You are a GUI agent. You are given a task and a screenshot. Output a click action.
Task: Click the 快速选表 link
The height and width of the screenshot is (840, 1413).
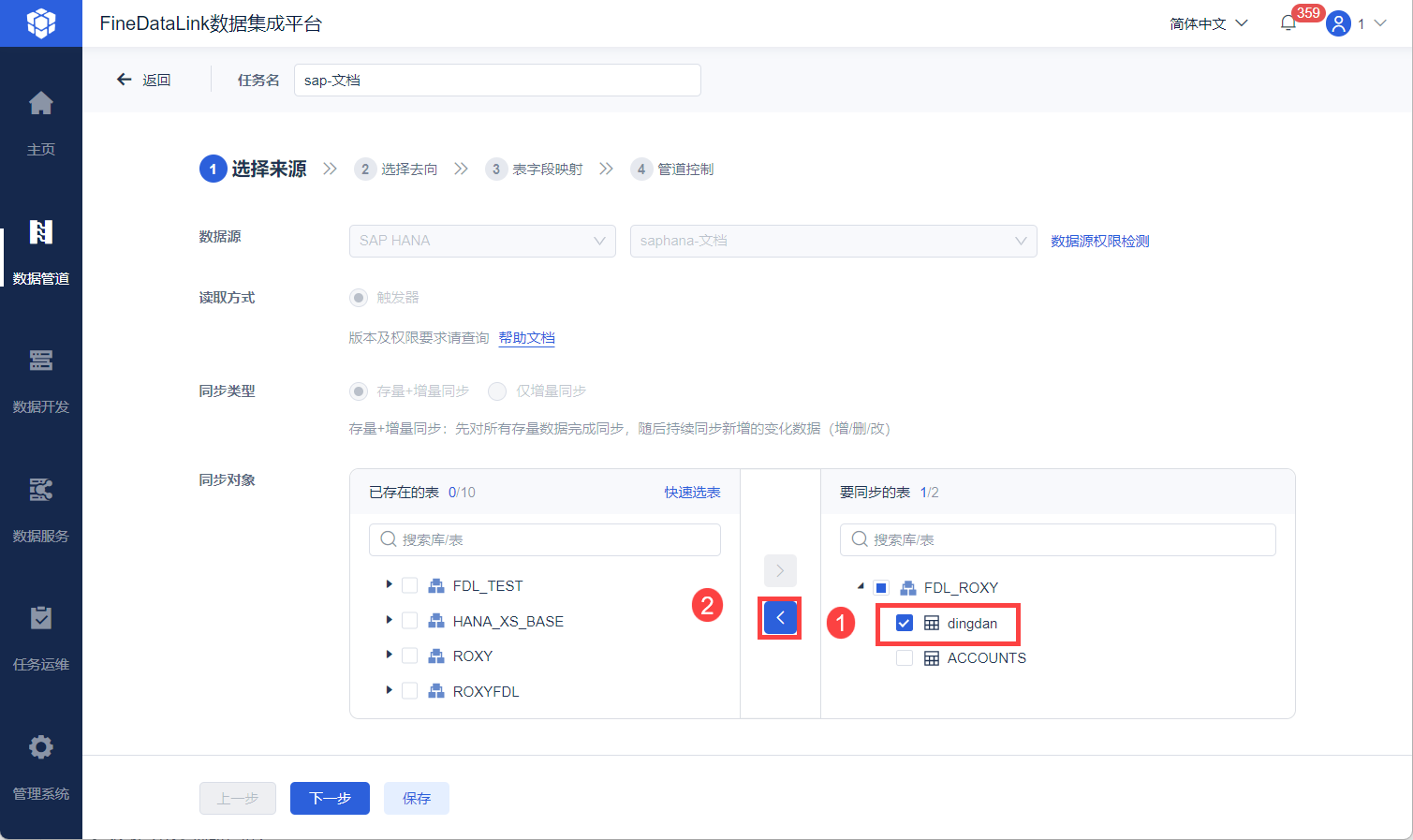[x=693, y=492]
